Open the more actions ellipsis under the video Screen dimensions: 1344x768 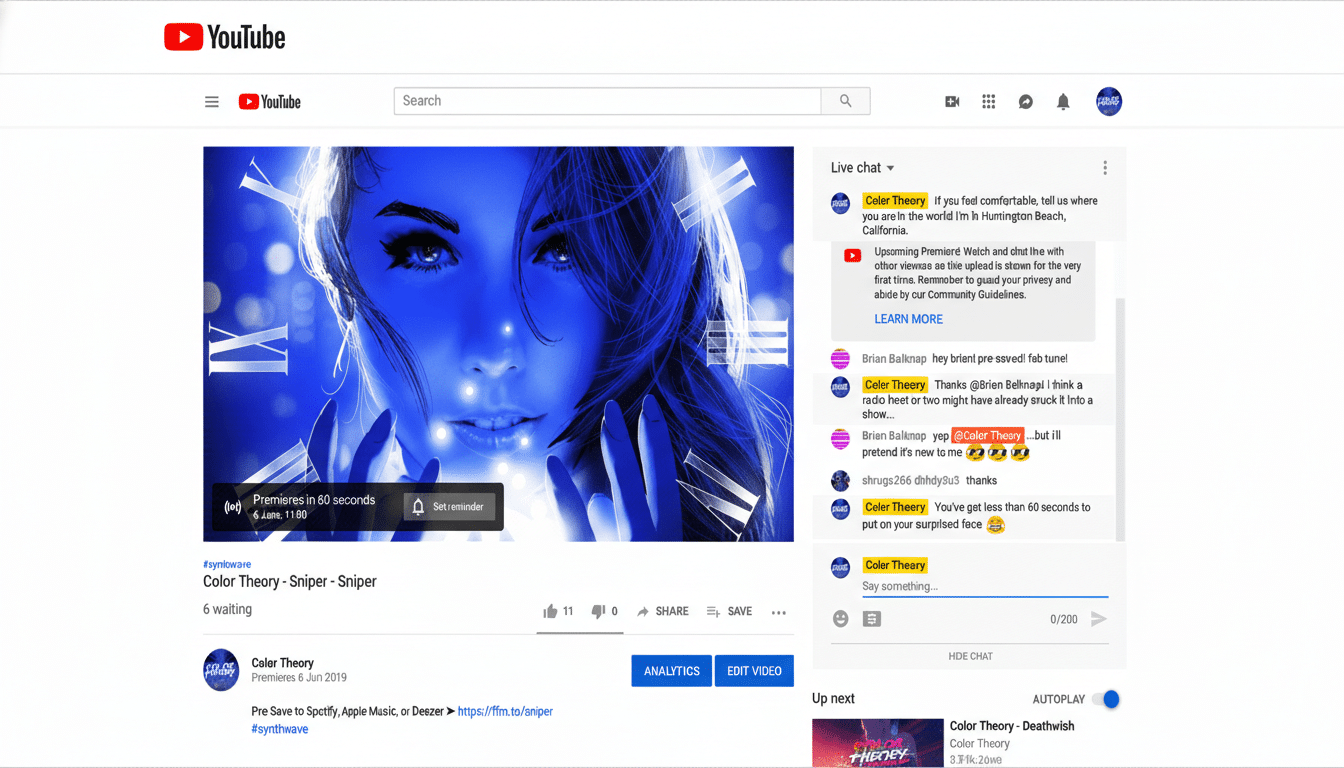[778, 611]
